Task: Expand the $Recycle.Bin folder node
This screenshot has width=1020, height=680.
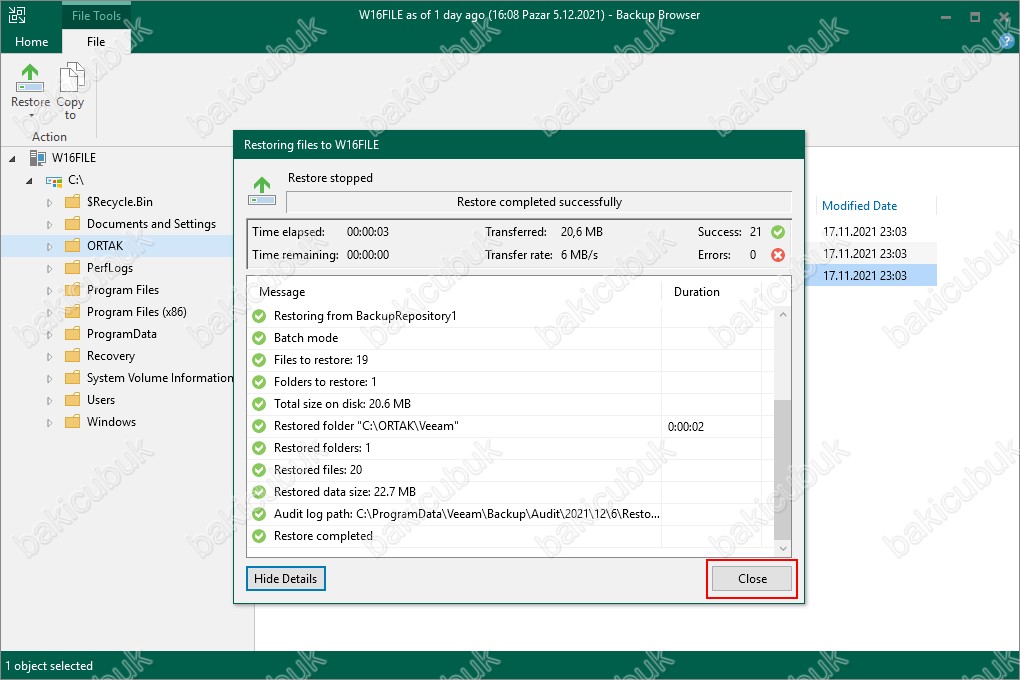Action: tap(49, 202)
